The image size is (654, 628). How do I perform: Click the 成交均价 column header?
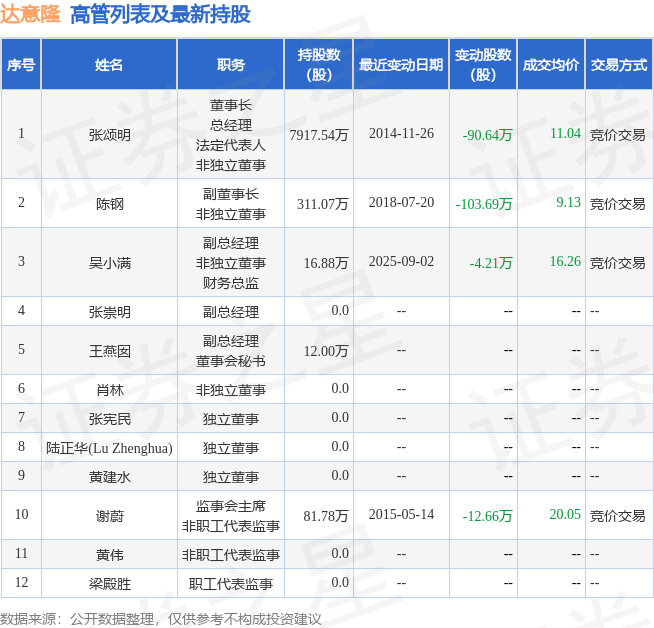pyautogui.click(x=551, y=65)
